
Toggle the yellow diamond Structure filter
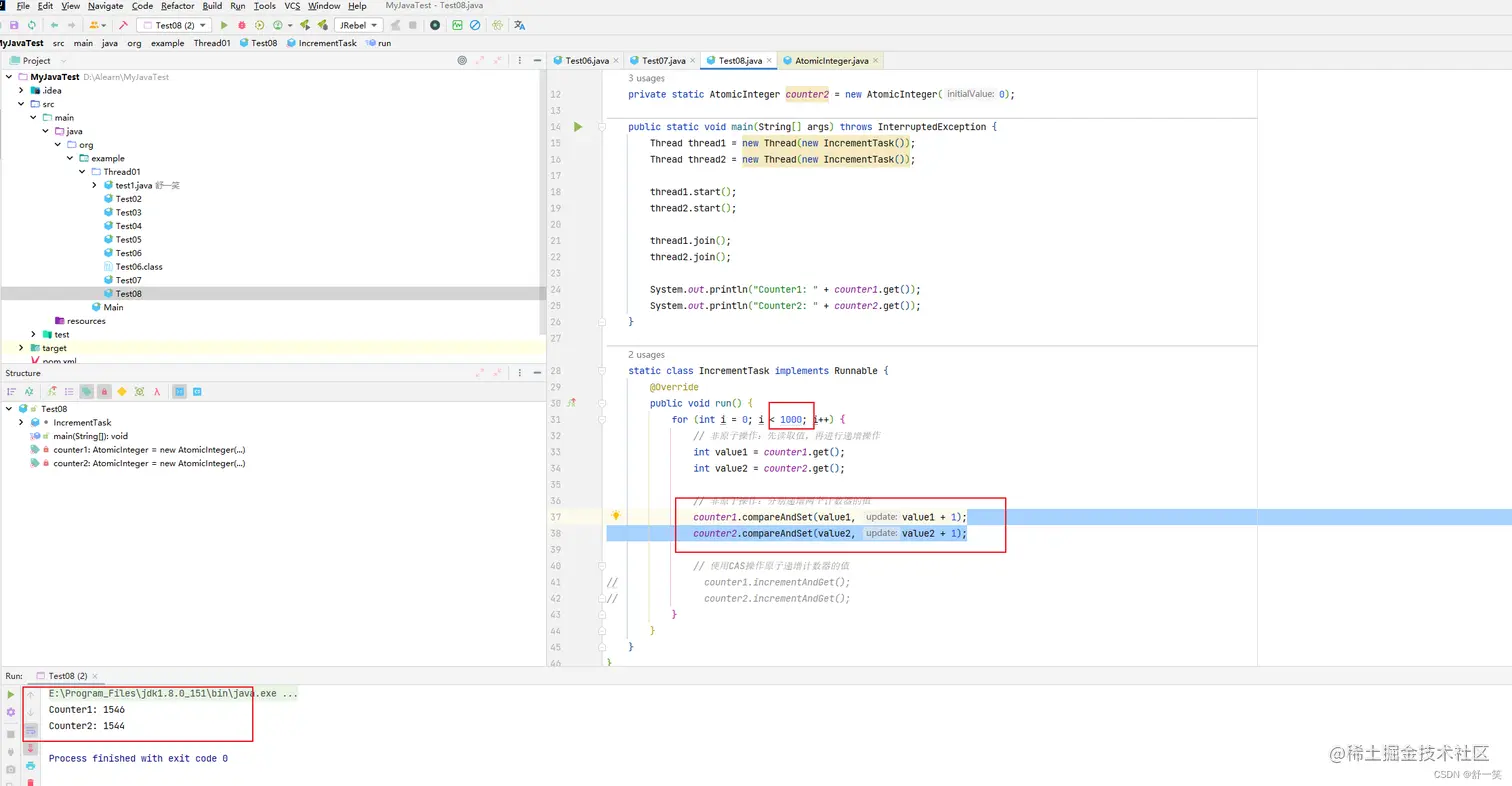click(122, 392)
